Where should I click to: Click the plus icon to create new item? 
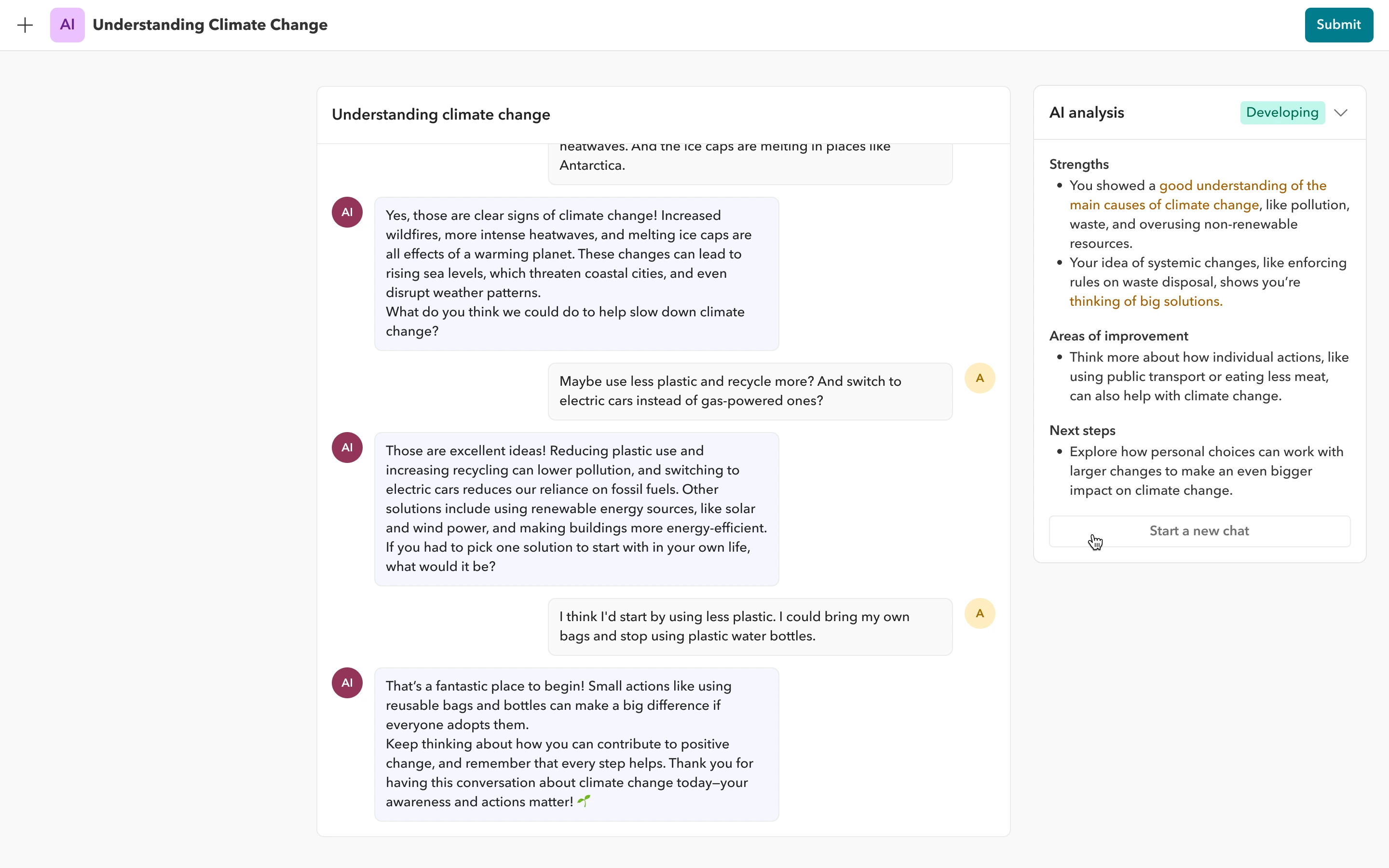[x=25, y=25]
